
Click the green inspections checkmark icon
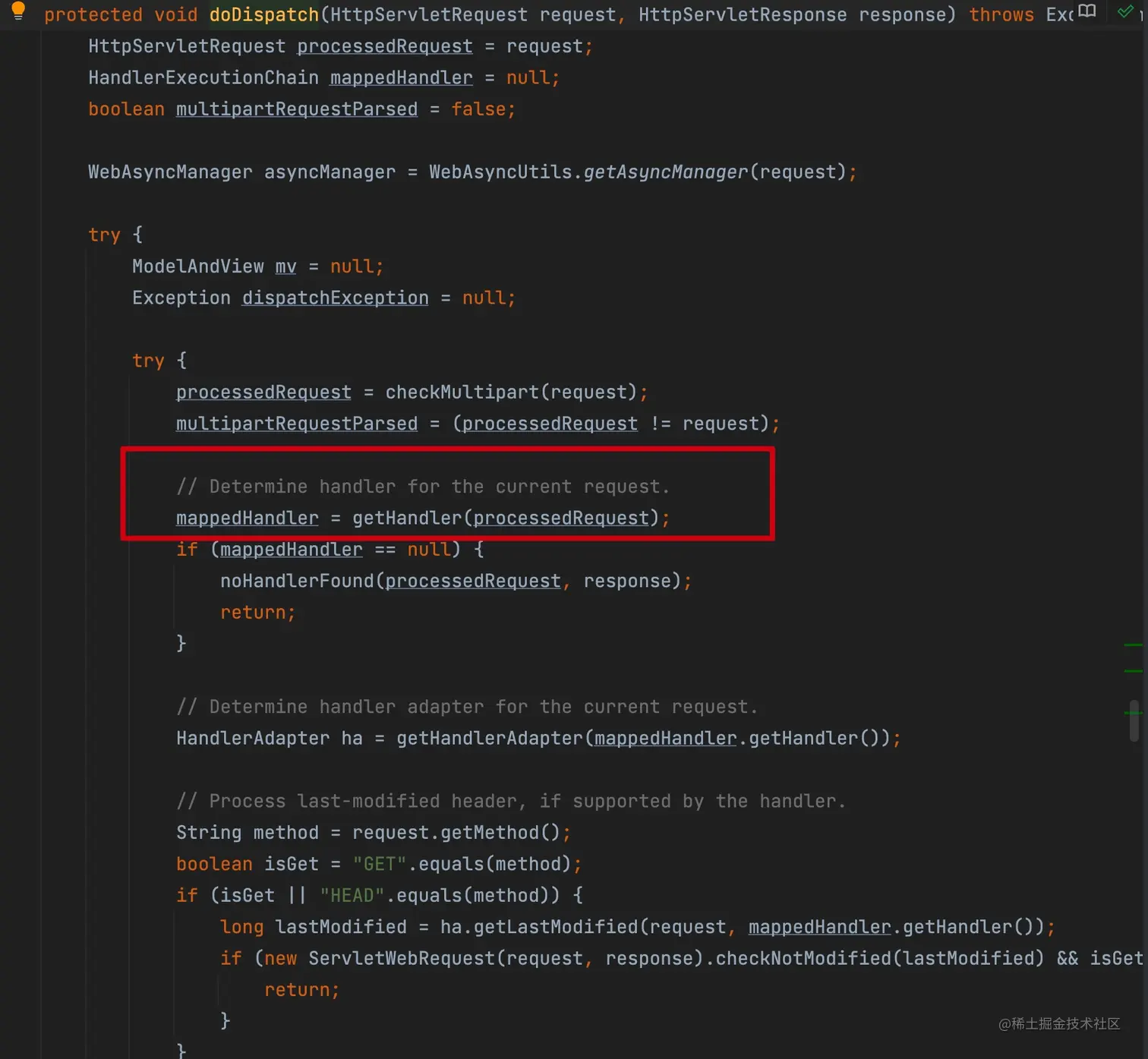point(1126,11)
